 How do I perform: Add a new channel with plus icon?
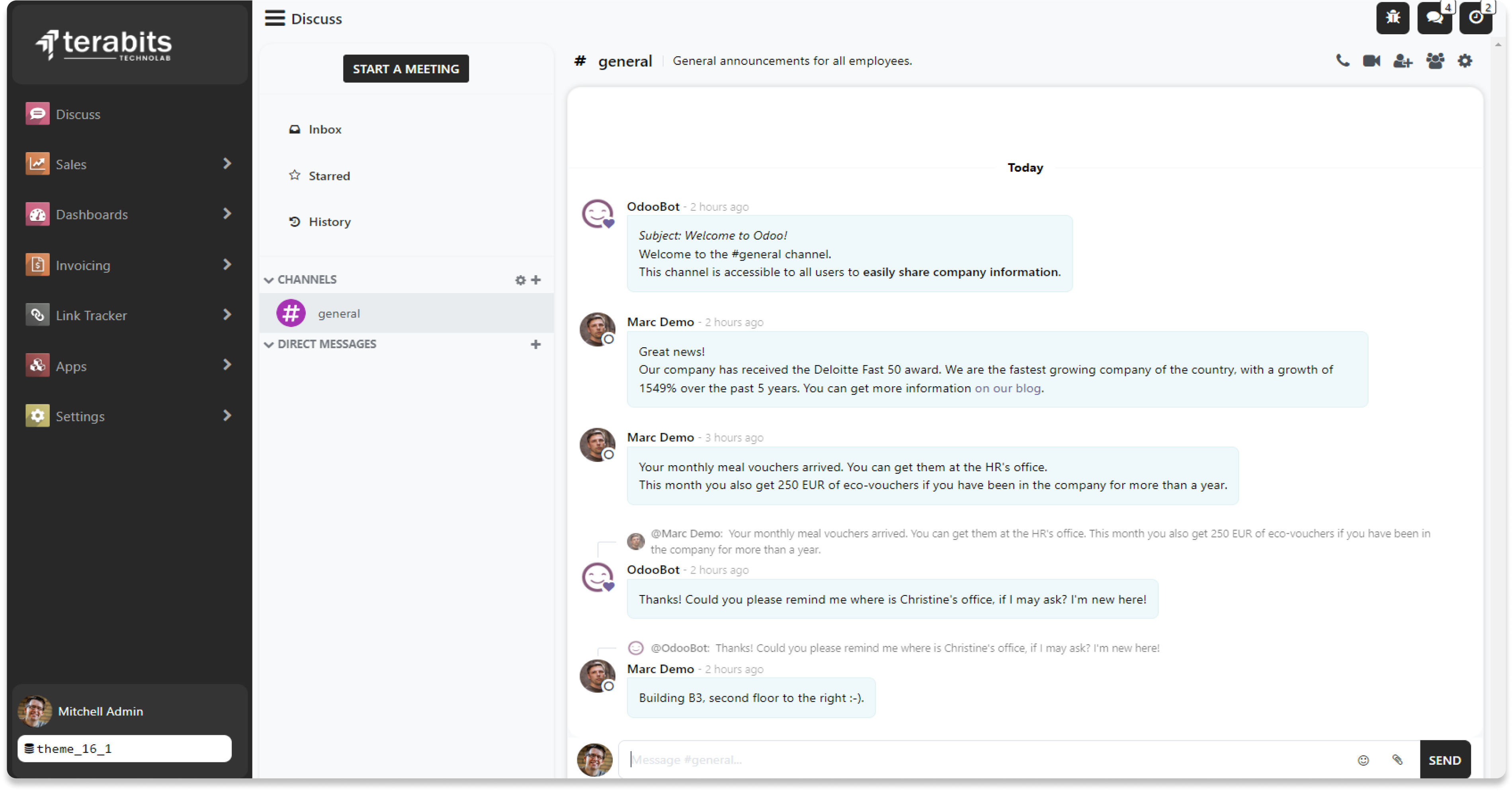point(535,280)
